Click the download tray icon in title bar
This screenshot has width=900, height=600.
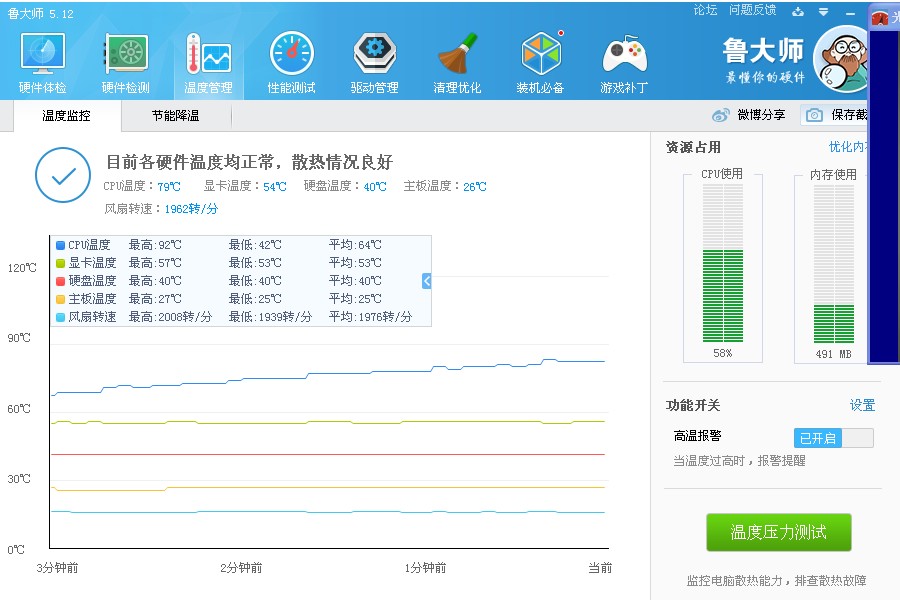coord(797,11)
